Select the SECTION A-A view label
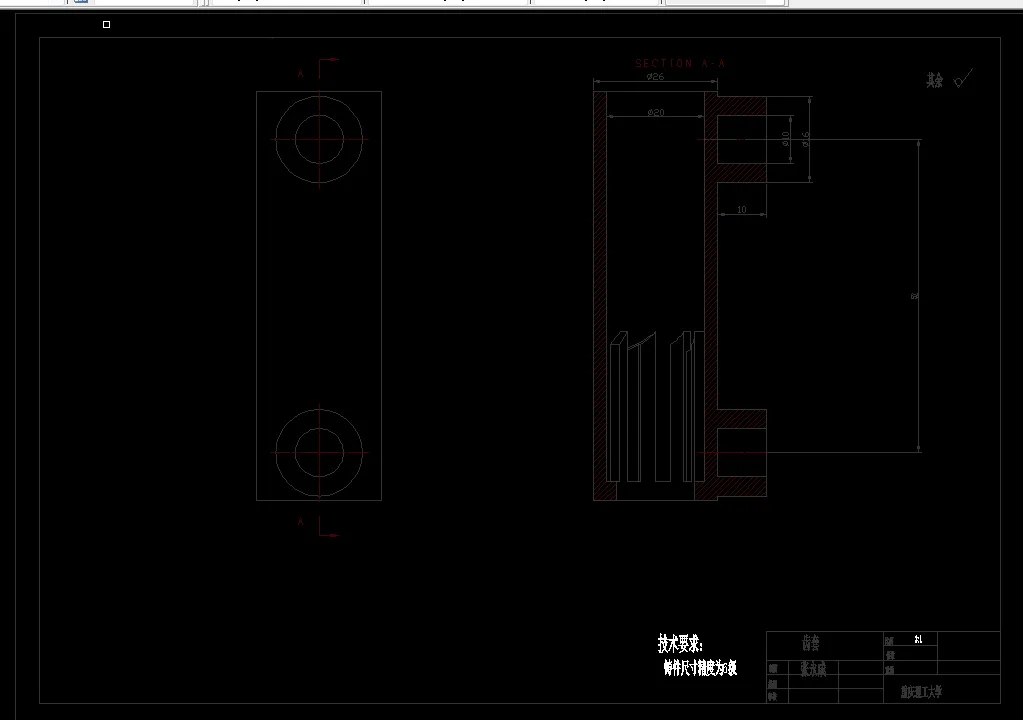1023x720 pixels. point(680,63)
